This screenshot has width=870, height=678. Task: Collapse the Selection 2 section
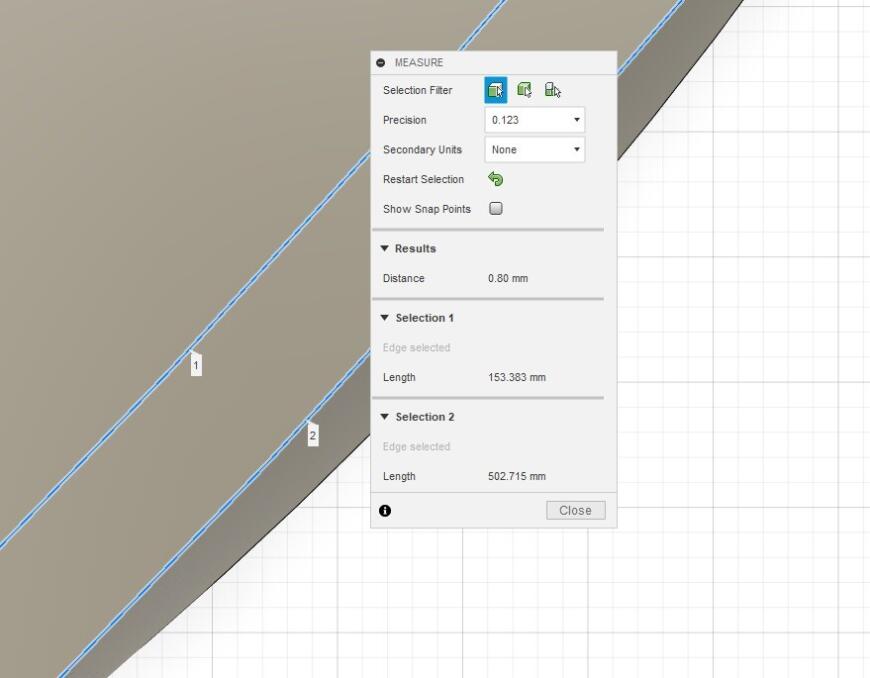tap(385, 417)
